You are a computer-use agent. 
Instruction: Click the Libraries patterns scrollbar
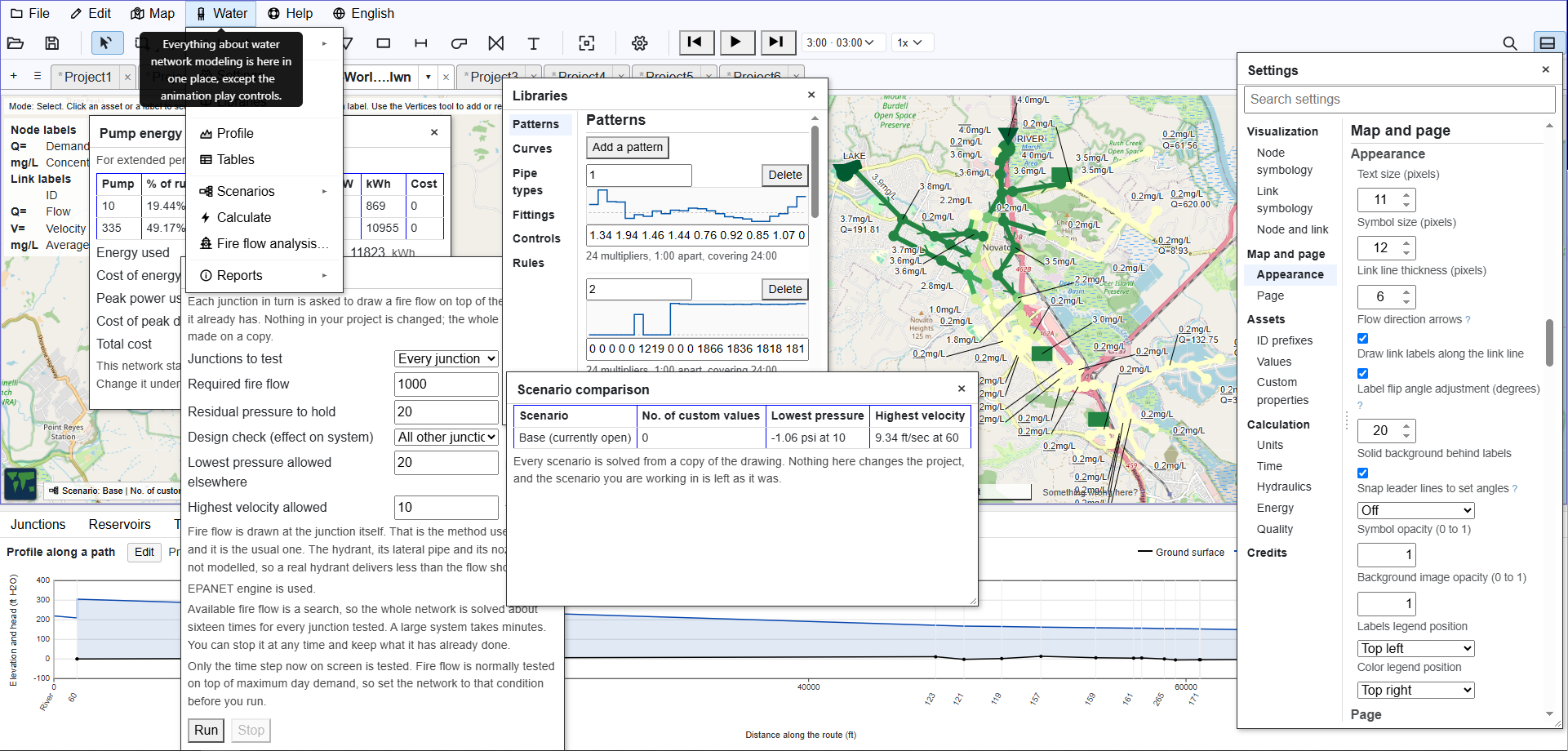pyautogui.click(x=815, y=171)
